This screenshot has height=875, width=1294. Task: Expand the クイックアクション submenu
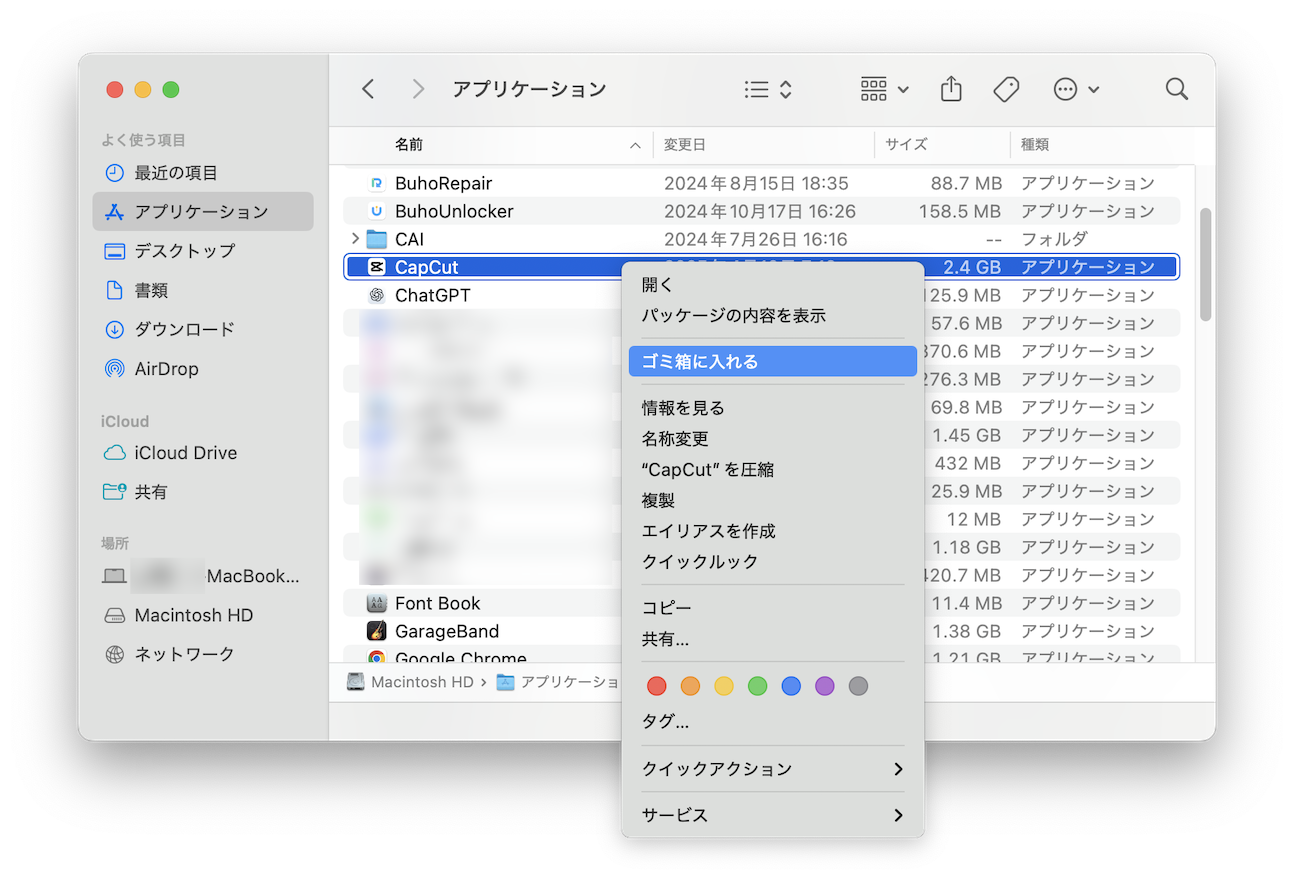tap(772, 769)
